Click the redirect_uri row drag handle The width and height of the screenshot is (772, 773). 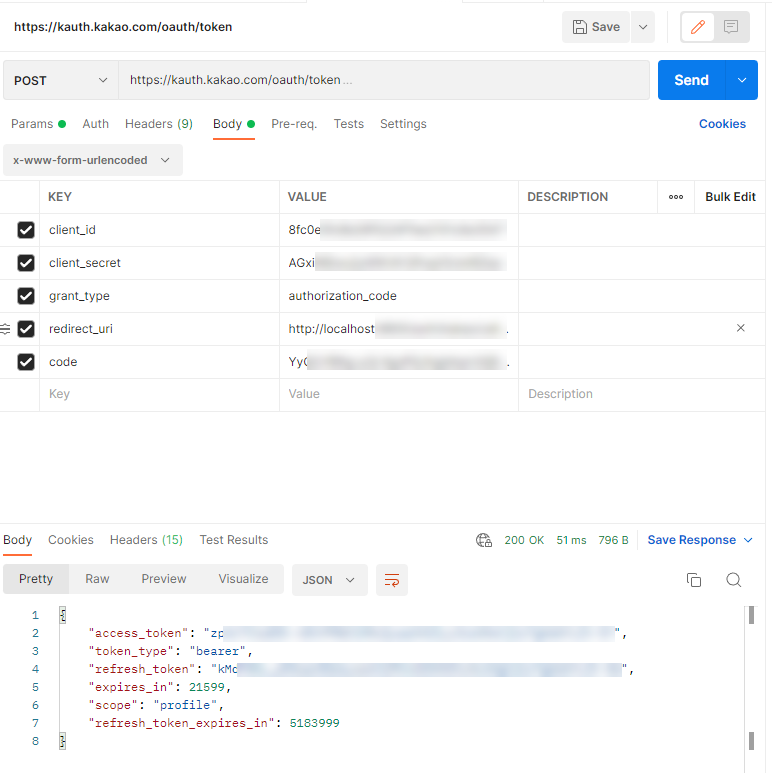point(5,328)
